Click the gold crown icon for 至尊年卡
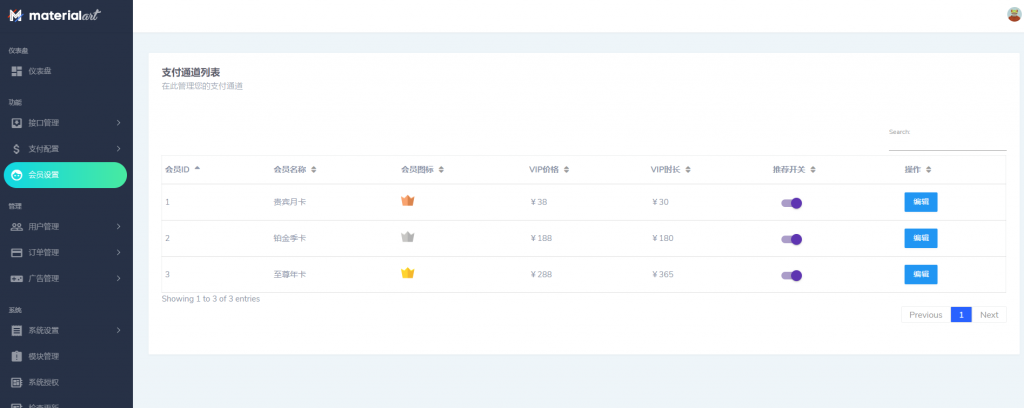Screen dimensions: 1024x408 click(x=408, y=273)
